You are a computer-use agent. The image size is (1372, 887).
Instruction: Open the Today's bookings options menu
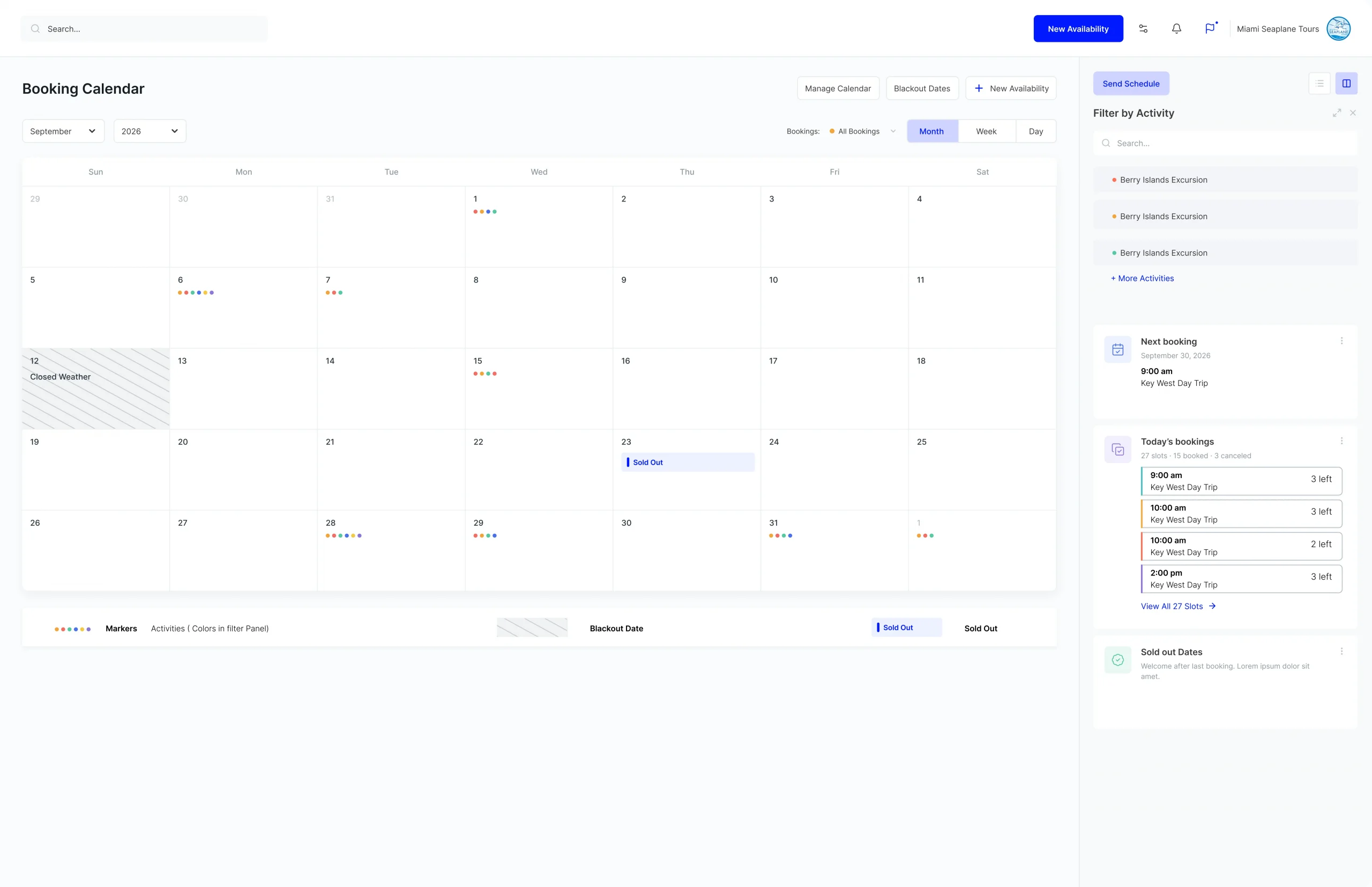click(1341, 441)
